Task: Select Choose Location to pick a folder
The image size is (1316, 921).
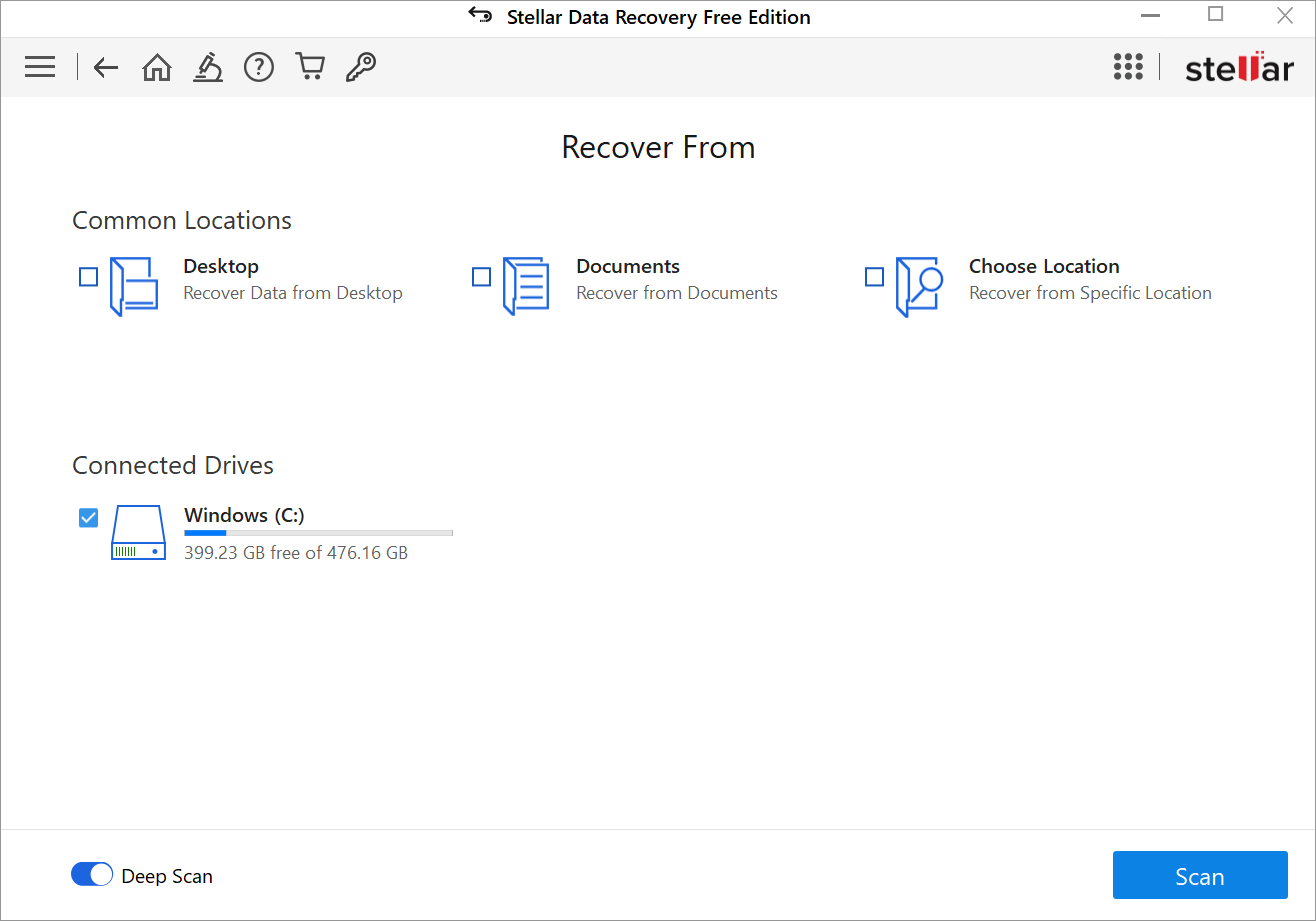Action: (1044, 266)
